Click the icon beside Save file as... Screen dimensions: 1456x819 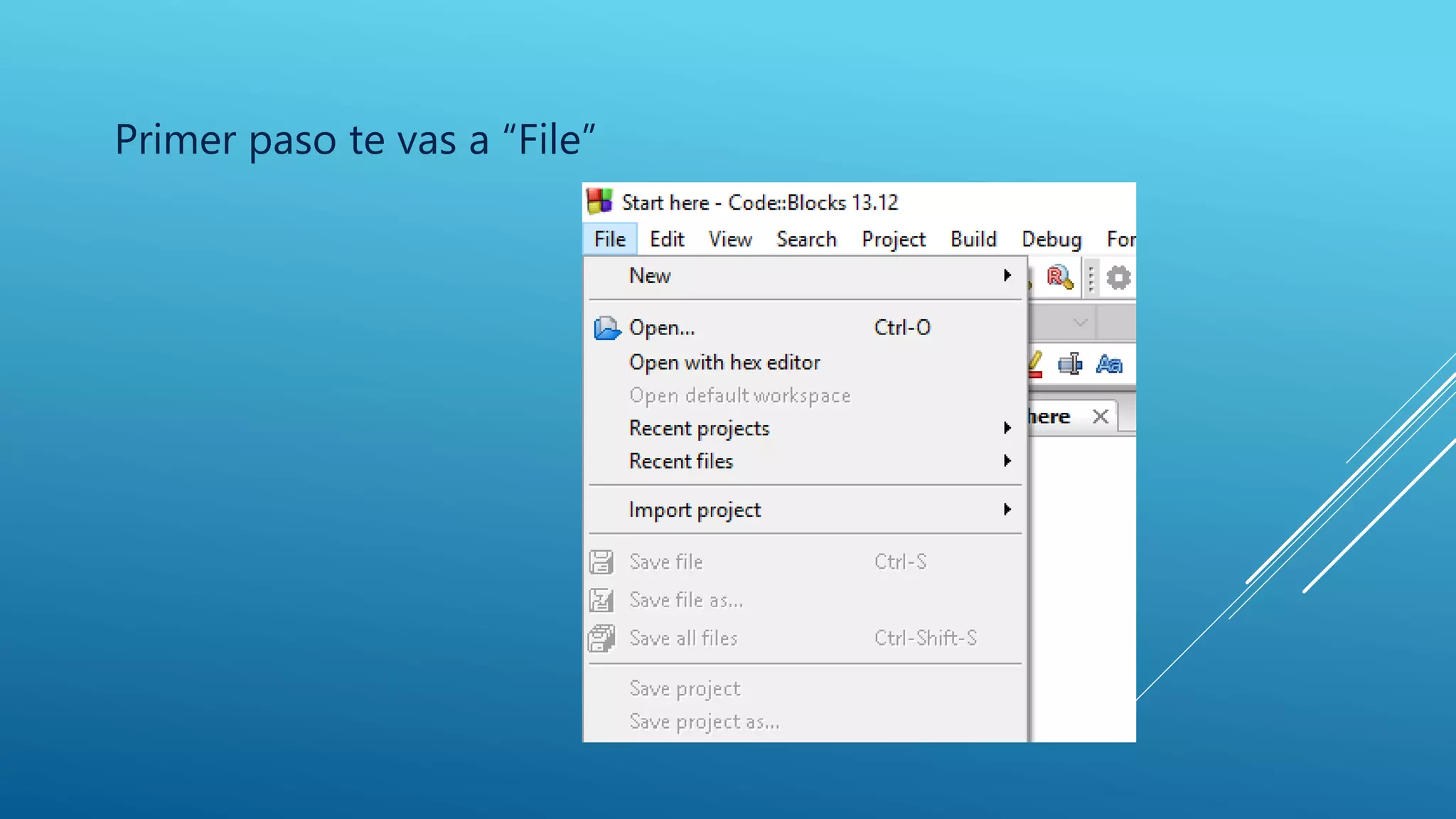coord(601,600)
